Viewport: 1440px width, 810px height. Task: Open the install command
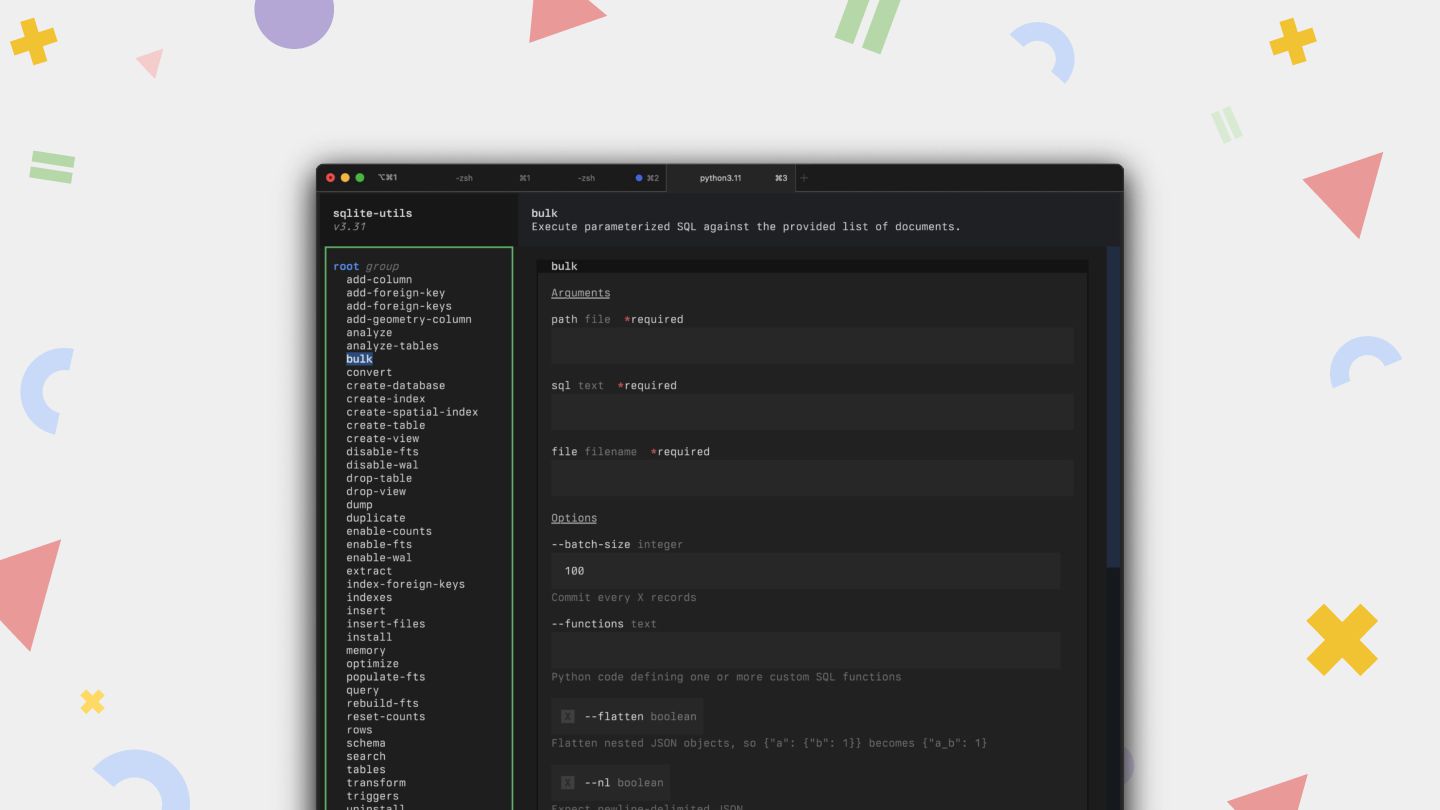369,637
